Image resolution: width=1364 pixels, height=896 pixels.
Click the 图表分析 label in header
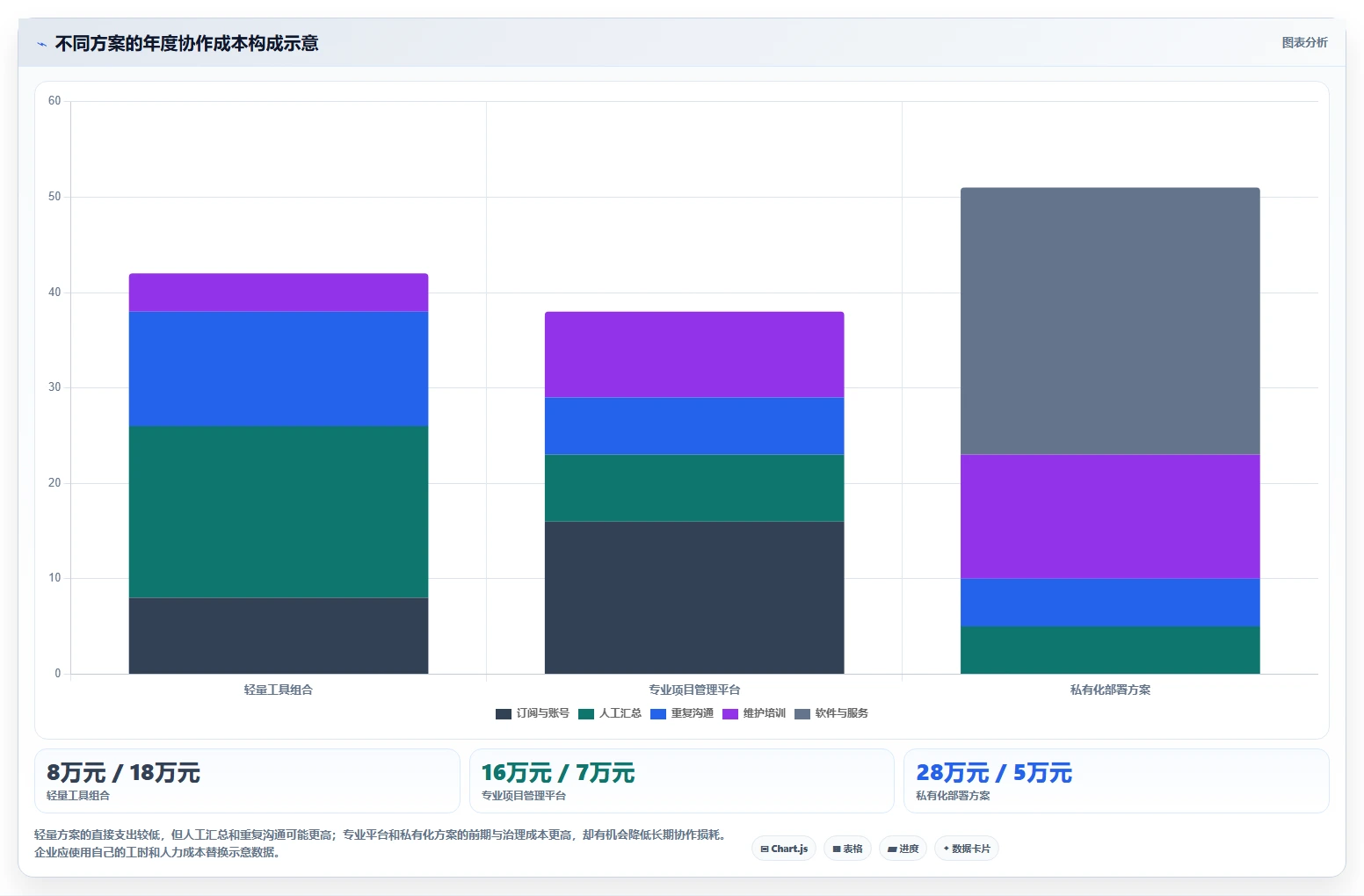click(1304, 42)
